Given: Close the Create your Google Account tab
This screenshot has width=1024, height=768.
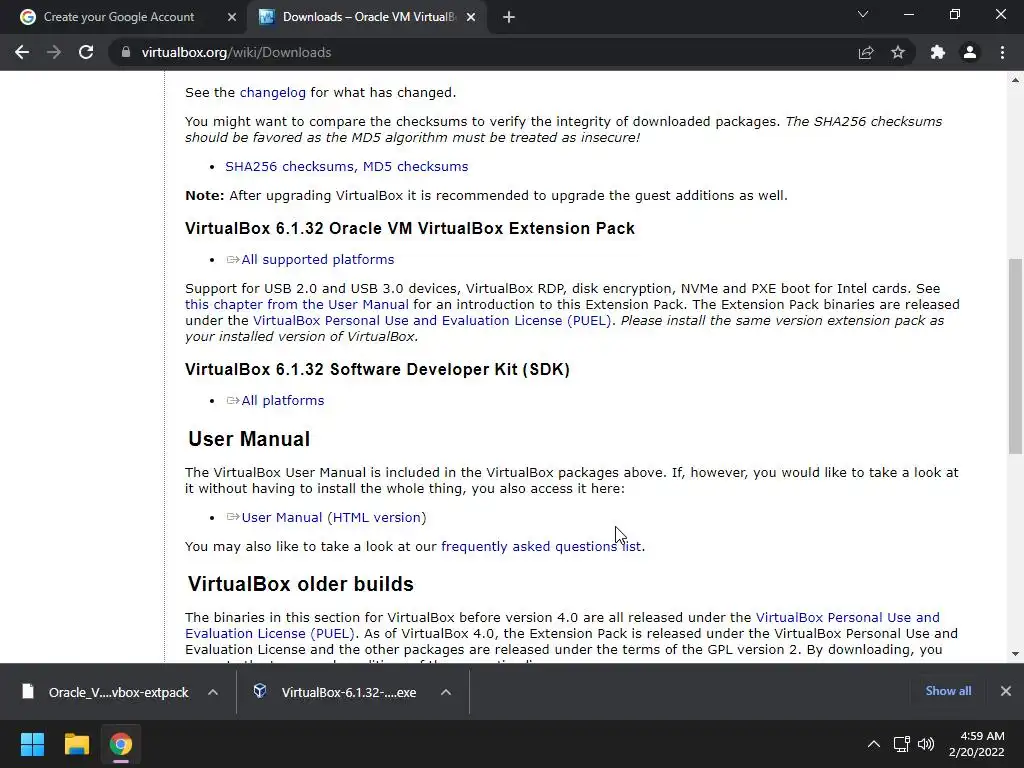Looking at the screenshot, I should (232, 17).
